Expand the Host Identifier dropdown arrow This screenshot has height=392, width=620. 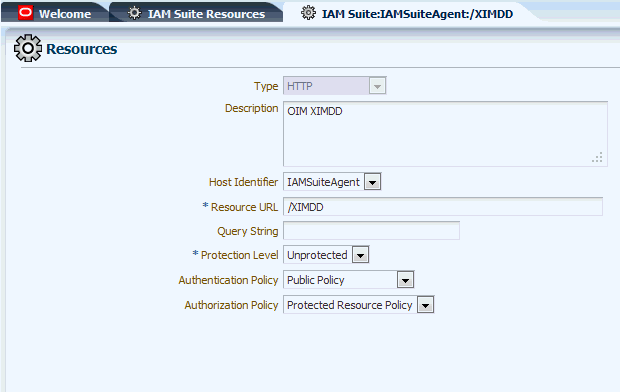372,182
